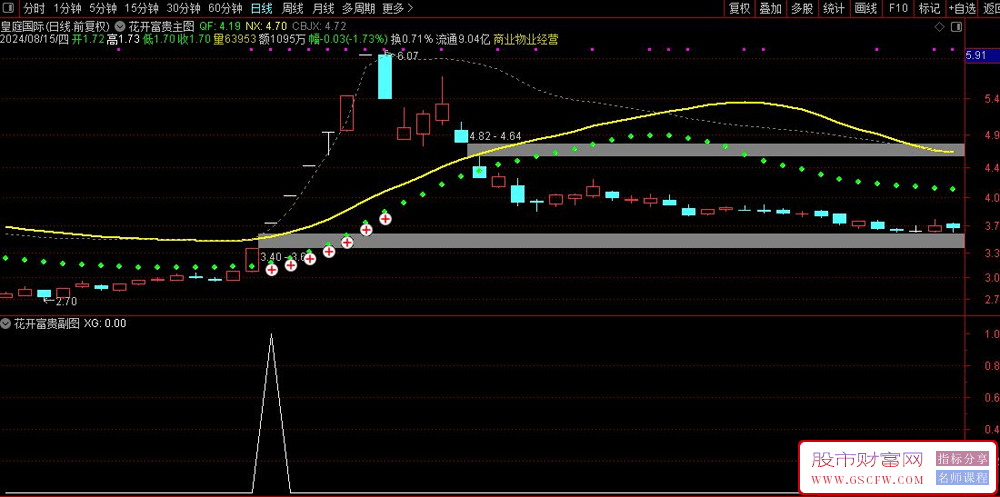Switch to 1分钟 timeframe tab

[x=67, y=8]
